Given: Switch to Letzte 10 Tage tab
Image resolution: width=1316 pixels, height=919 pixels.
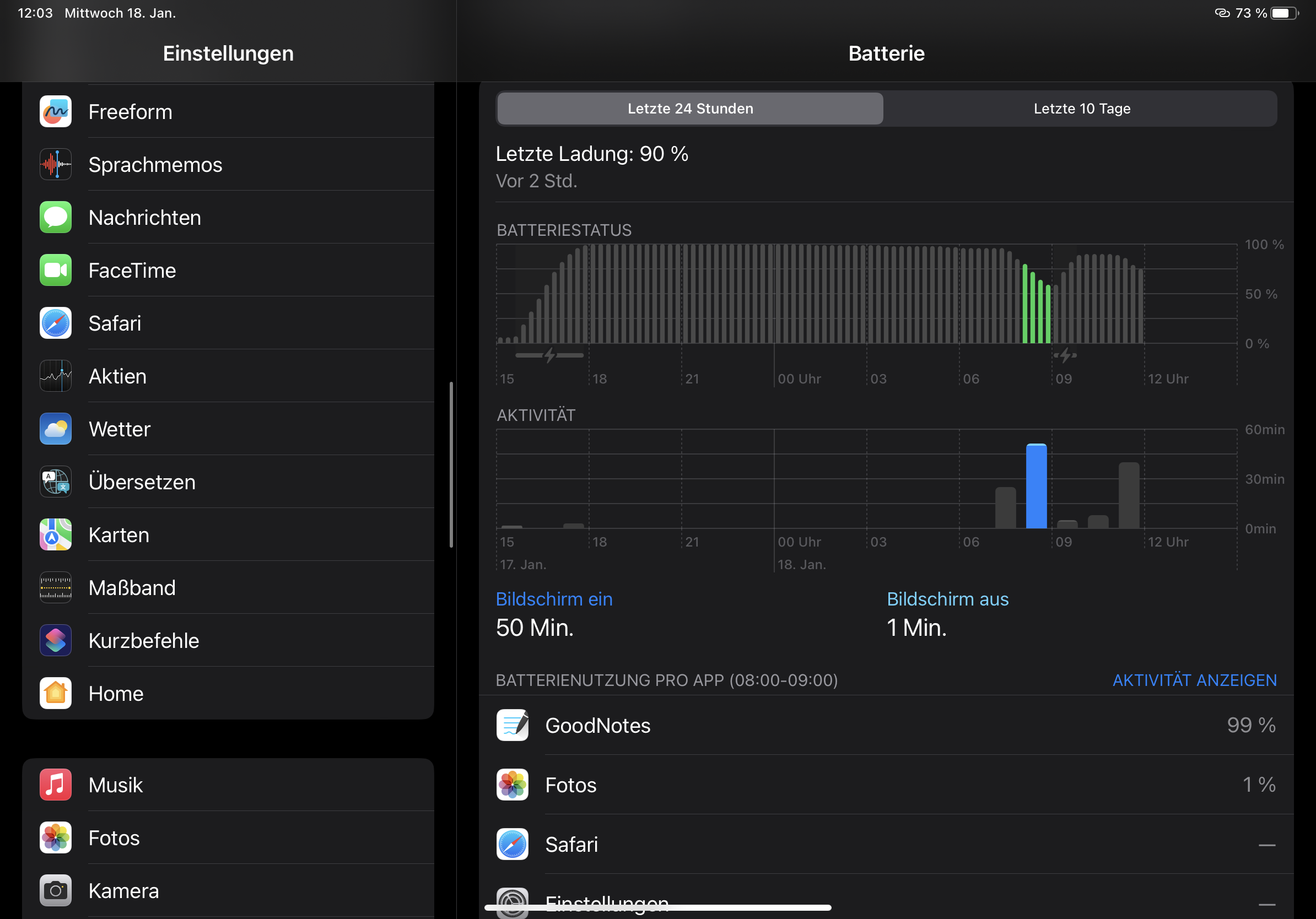Looking at the screenshot, I should tap(1082, 109).
